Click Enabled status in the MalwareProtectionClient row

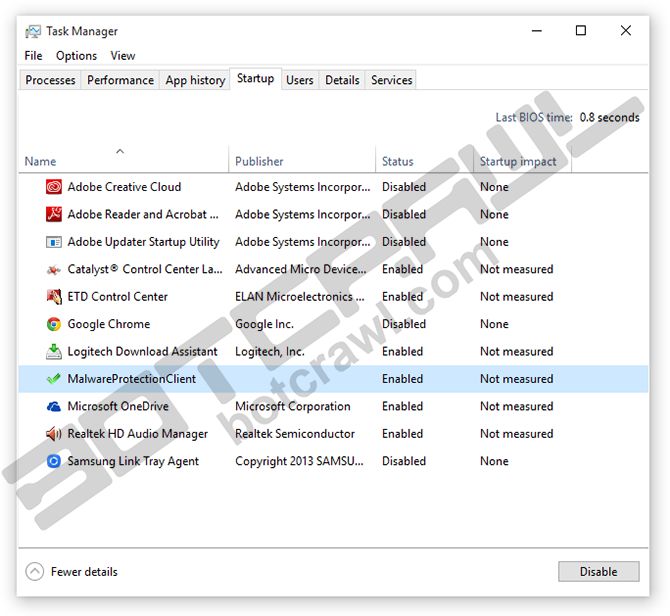[x=403, y=379]
